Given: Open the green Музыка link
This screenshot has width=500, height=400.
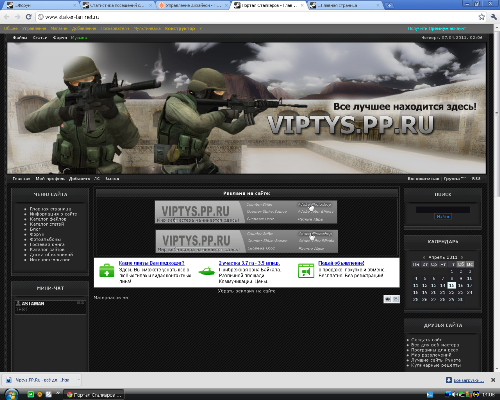Looking at the screenshot, I should pyautogui.click(x=79, y=38).
